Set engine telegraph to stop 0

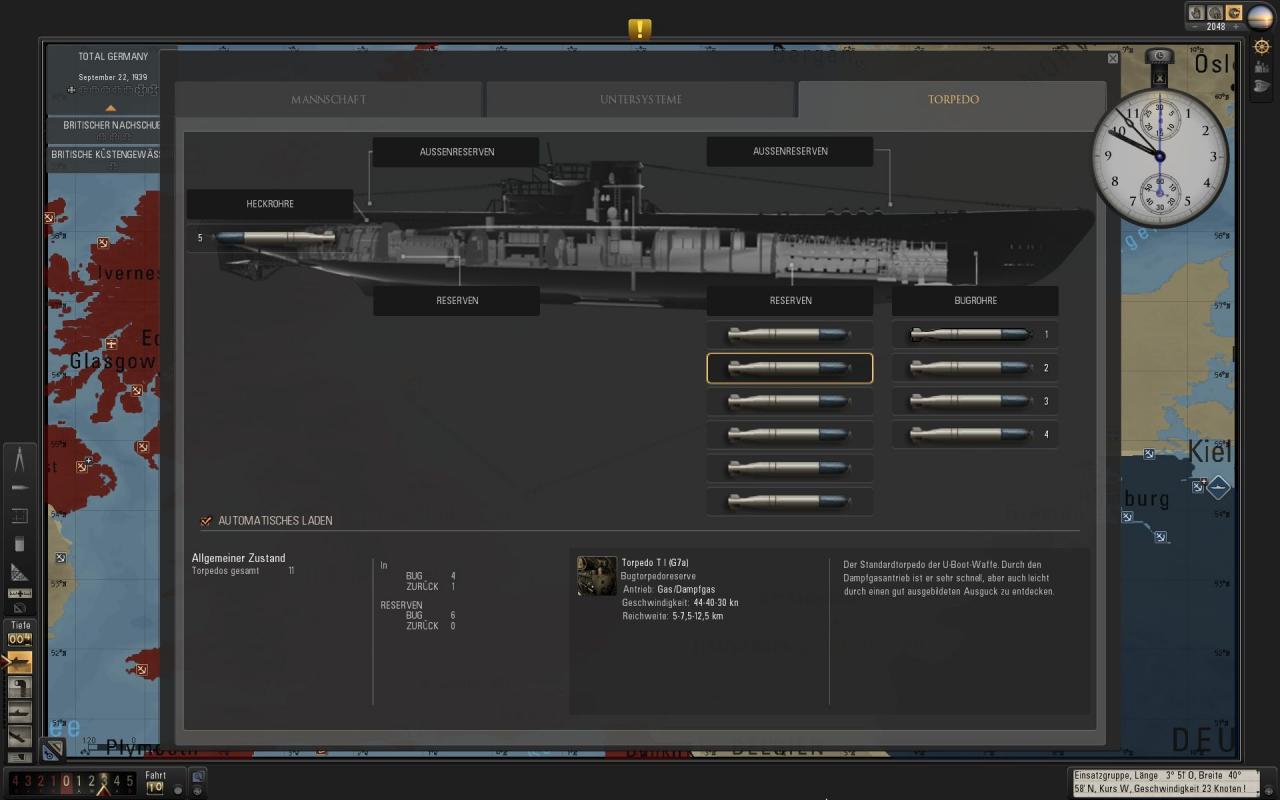[66, 781]
